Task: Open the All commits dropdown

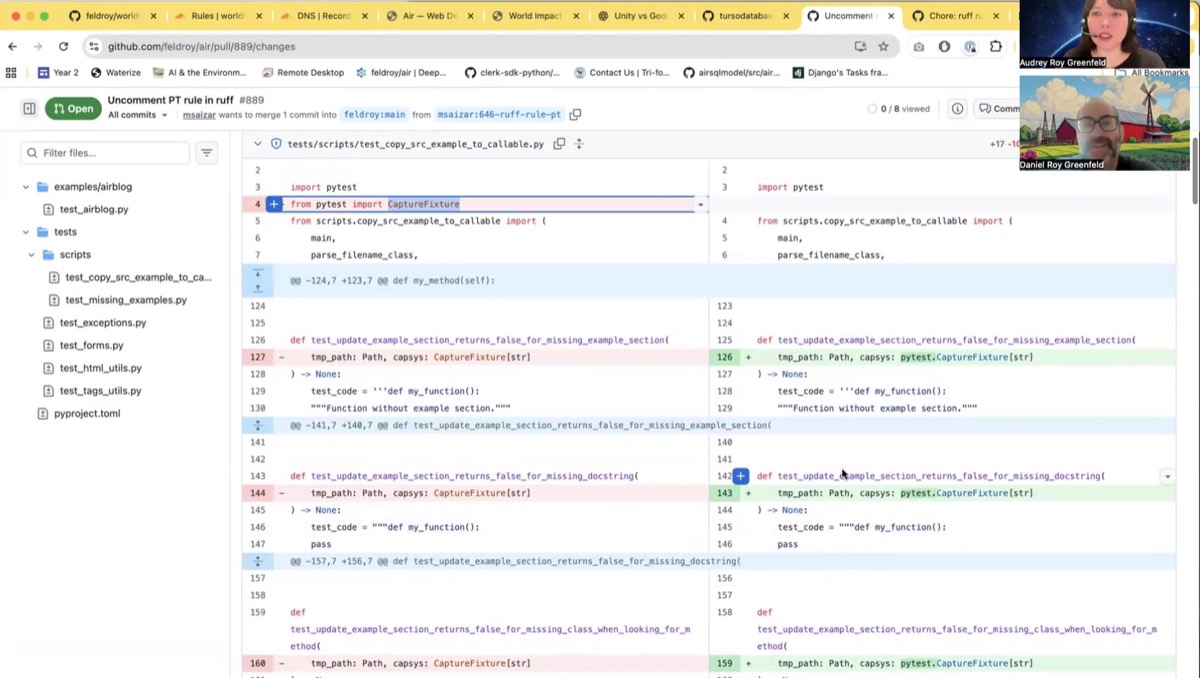Action: tap(137, 115)
